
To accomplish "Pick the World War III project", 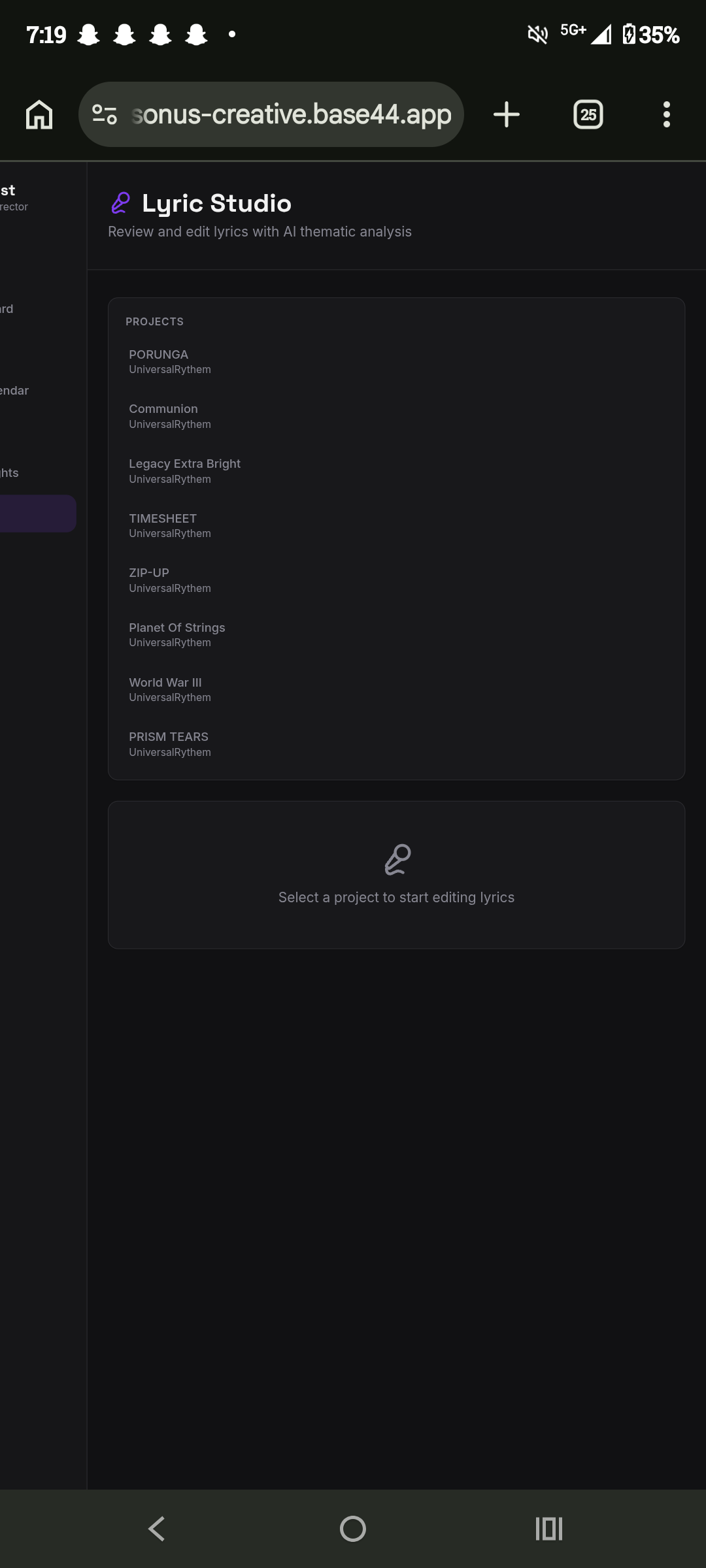I will [396, 689].
